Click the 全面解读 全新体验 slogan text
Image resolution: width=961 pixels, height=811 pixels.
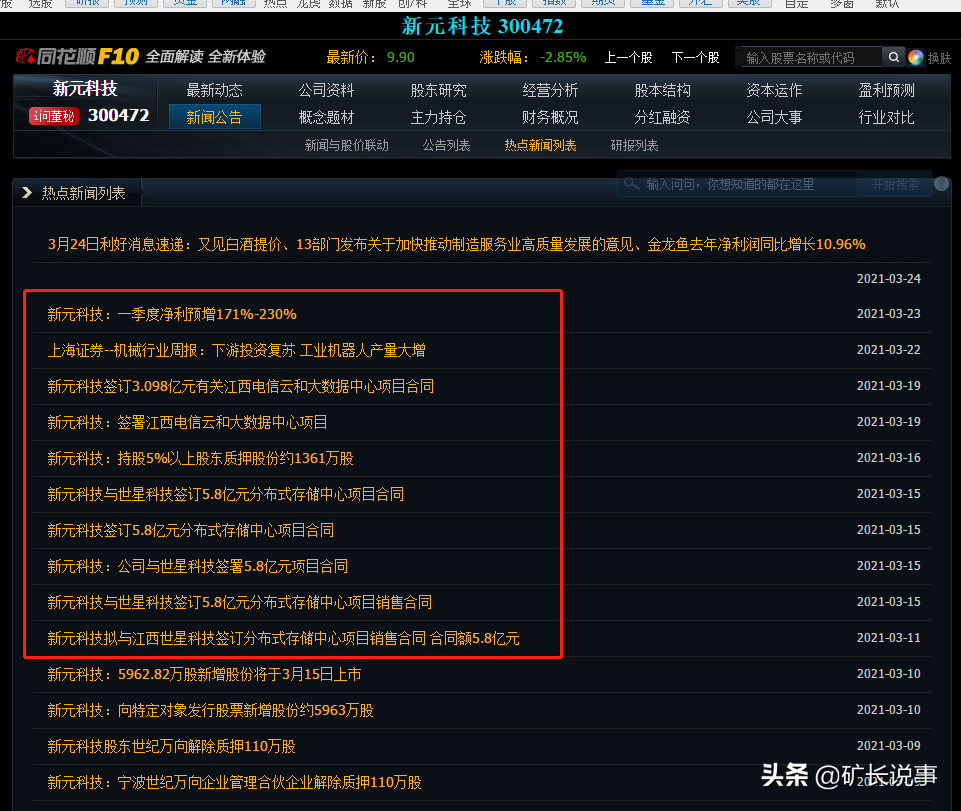pos(205,57)
